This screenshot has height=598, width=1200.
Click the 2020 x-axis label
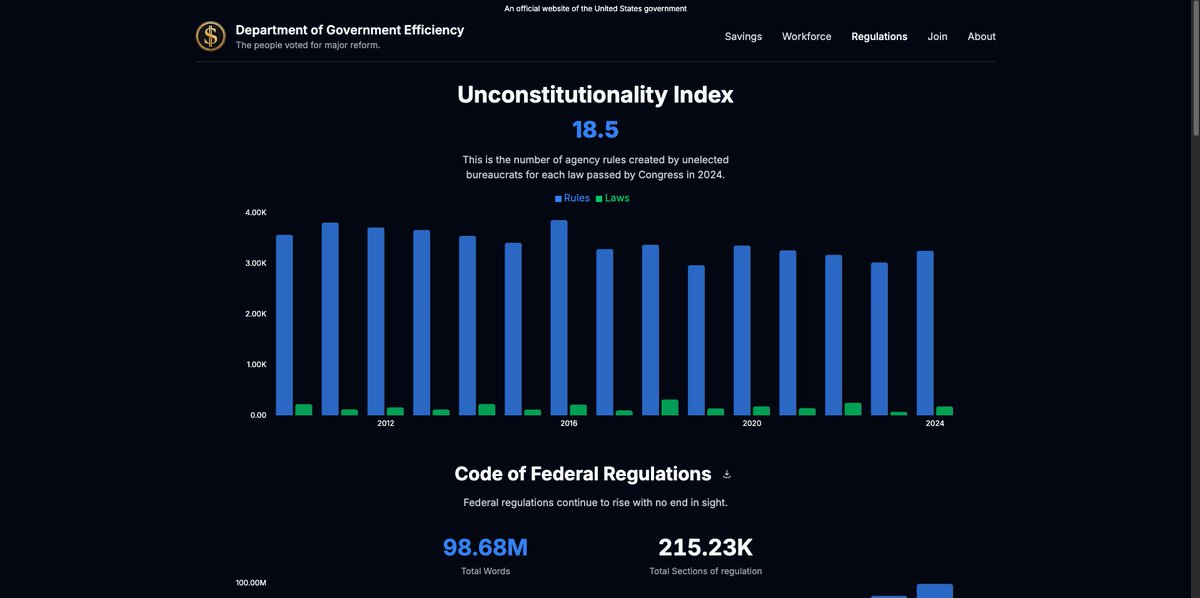pyautogui.click(x=752, y=423)
